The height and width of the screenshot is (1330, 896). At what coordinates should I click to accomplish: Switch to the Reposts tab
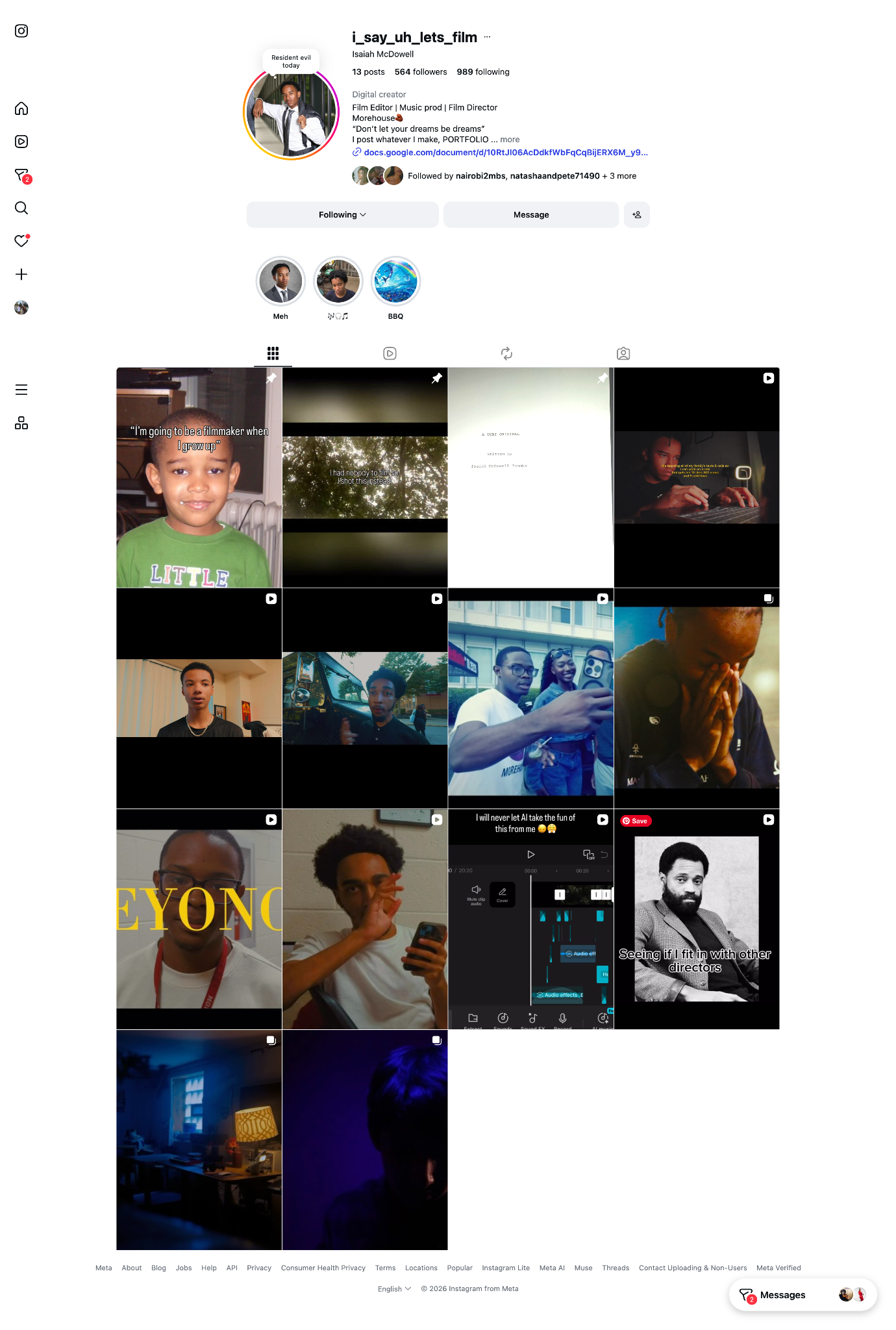506,353
